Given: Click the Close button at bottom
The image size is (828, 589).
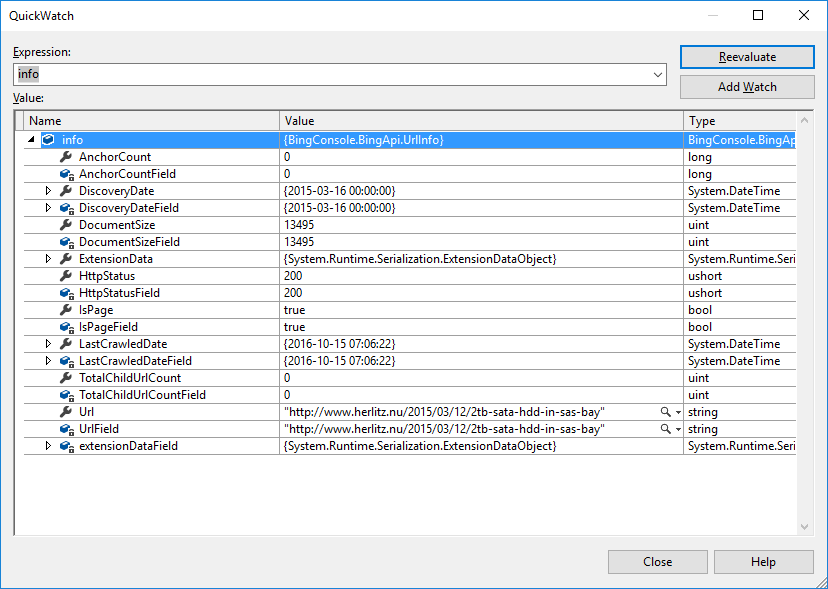Looking at the screenshot, I should 657,562.
